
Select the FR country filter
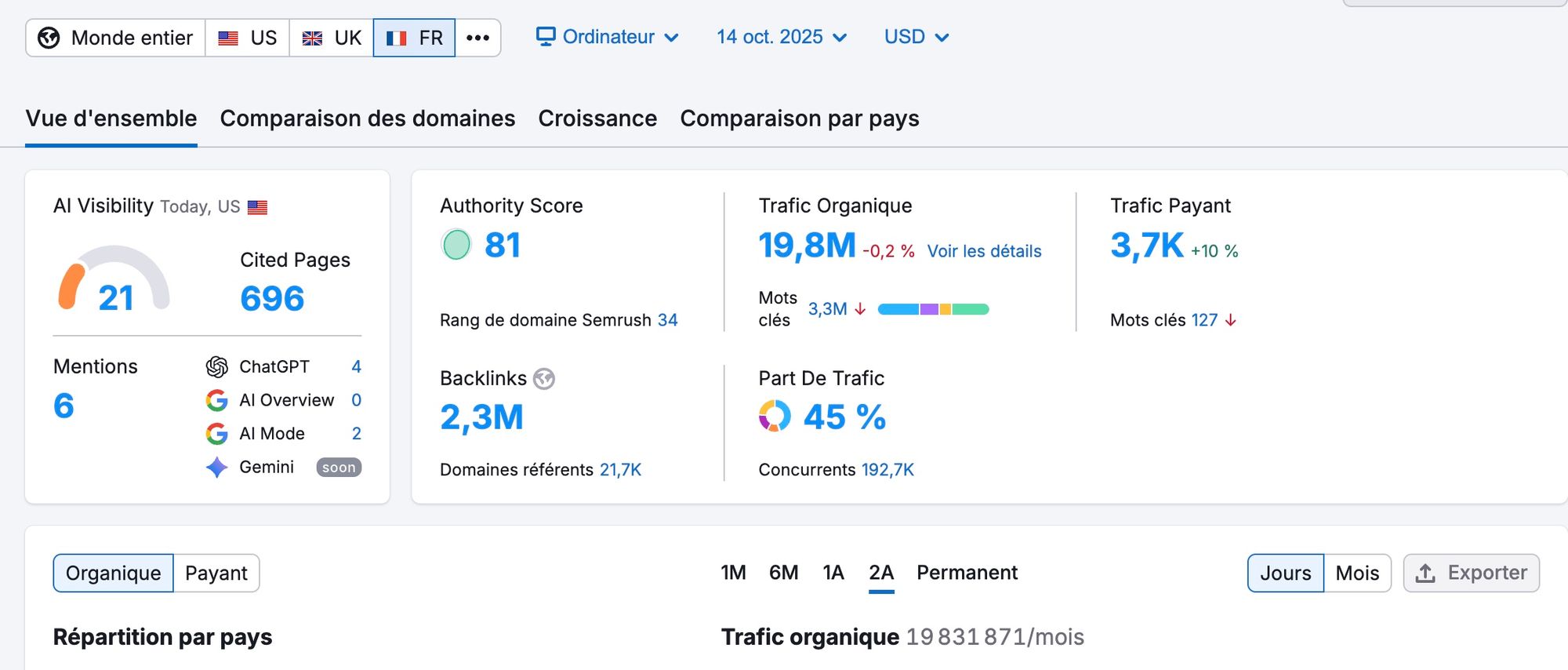point(414,38)
